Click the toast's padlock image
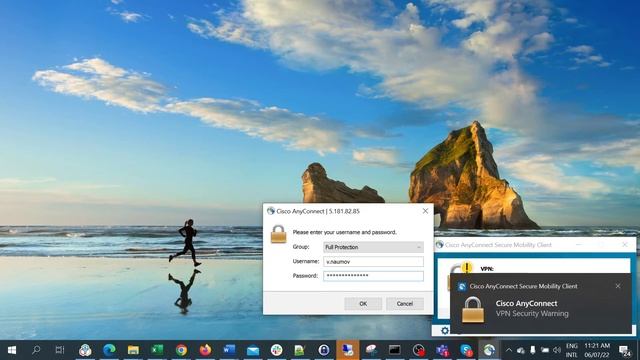 (473, 310)
